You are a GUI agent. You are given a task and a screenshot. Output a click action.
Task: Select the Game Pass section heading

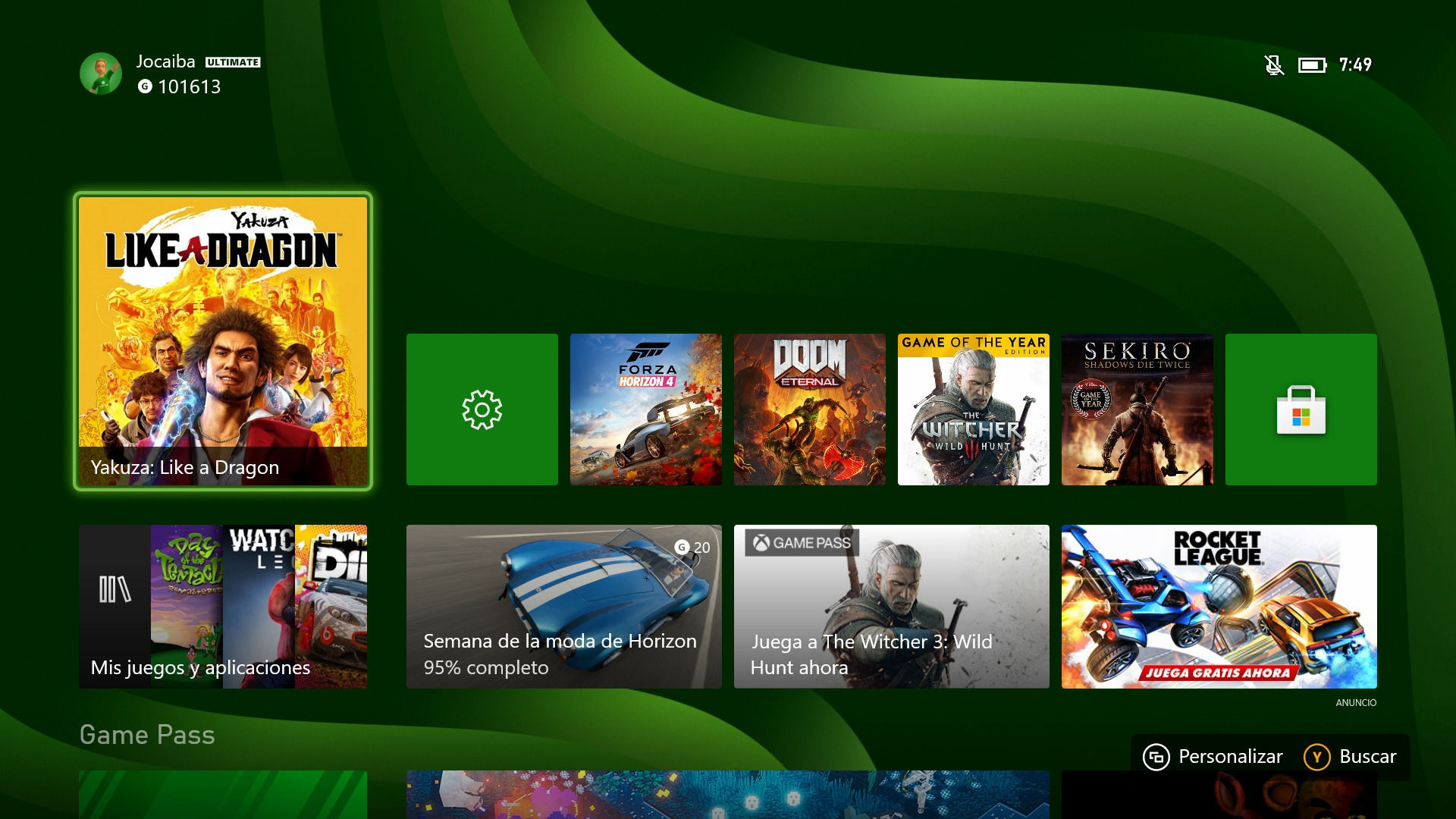147,735
